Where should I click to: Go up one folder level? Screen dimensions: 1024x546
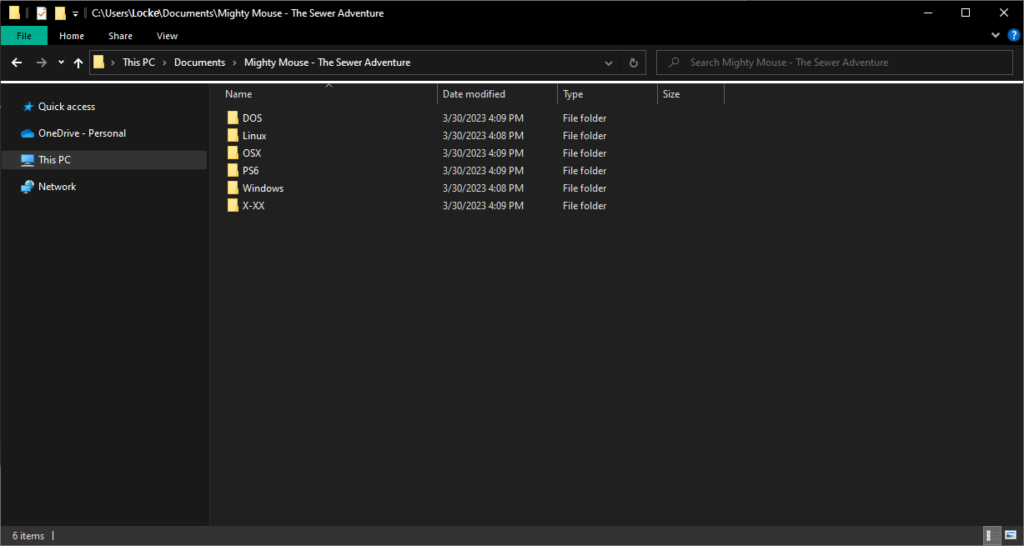[x=78, y=63]
